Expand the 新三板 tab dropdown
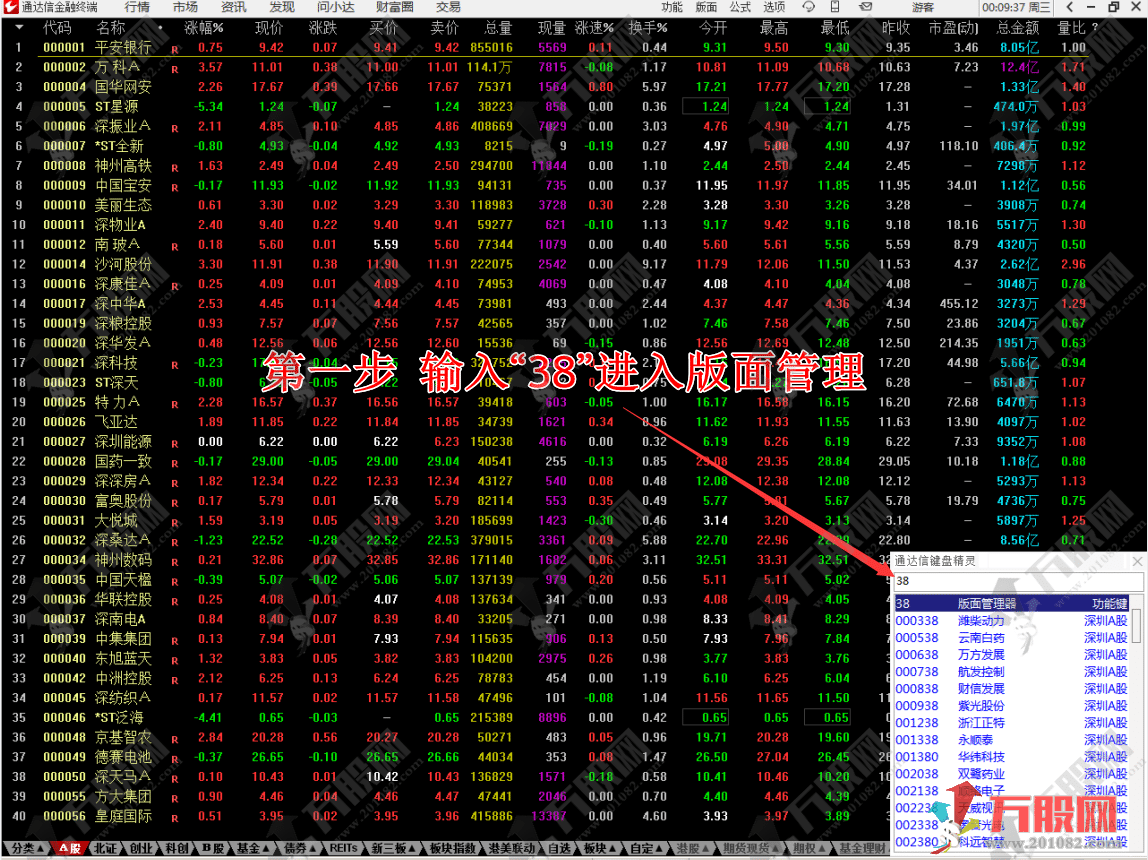 [411, 848]
